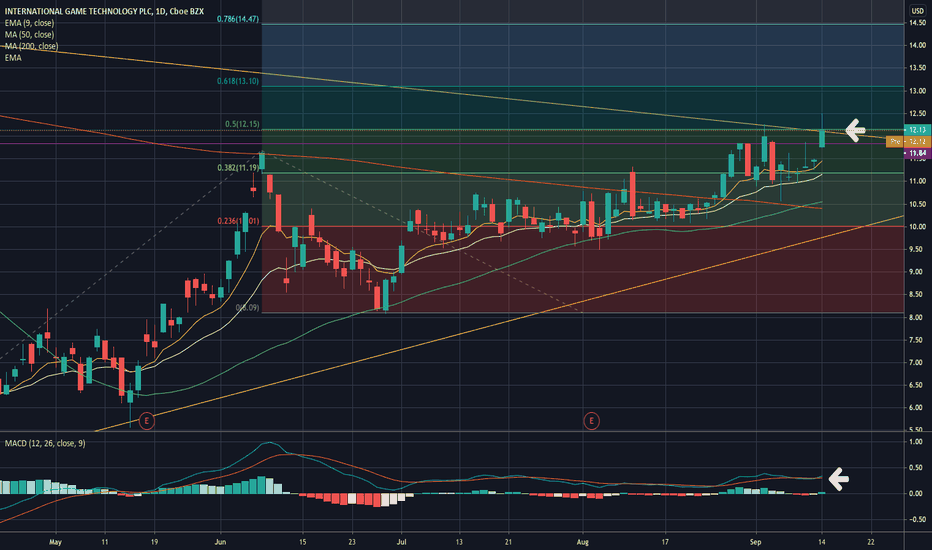The image size is (932, 550).
Task: Click the 13 date label on the time axis
Action: (459, 542)
